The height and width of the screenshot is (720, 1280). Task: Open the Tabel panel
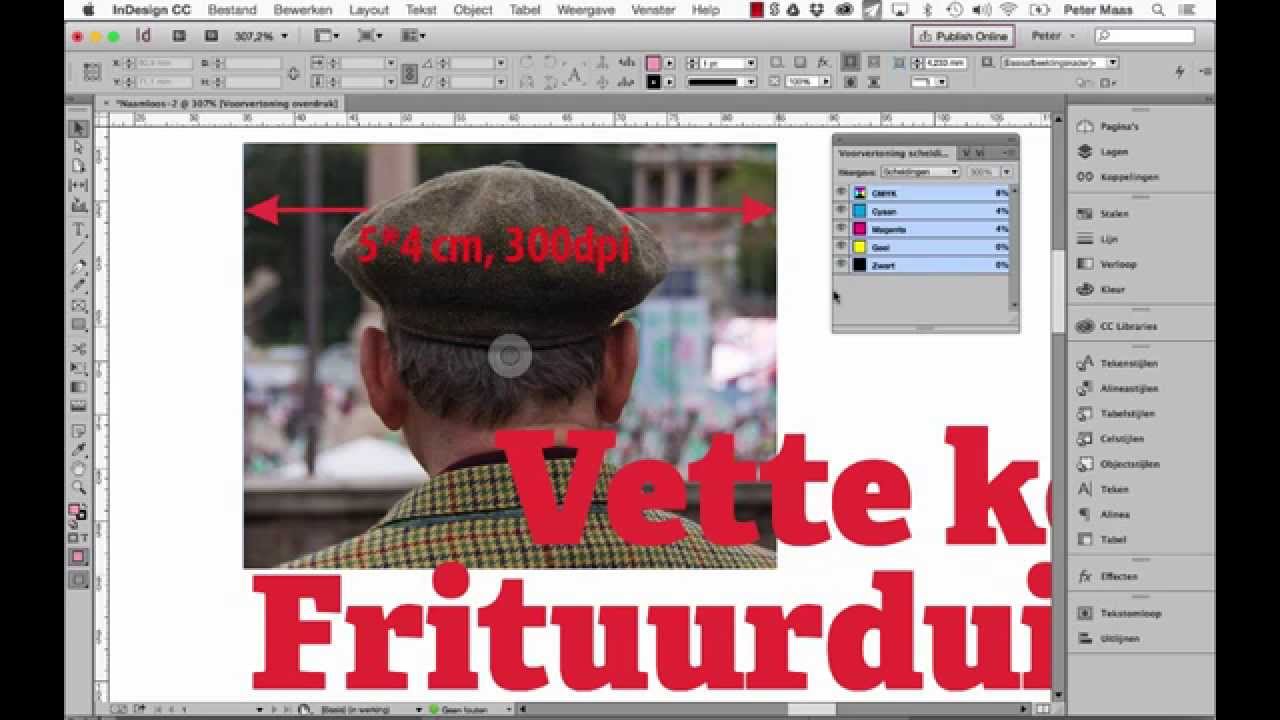[x=1101, y=539]
